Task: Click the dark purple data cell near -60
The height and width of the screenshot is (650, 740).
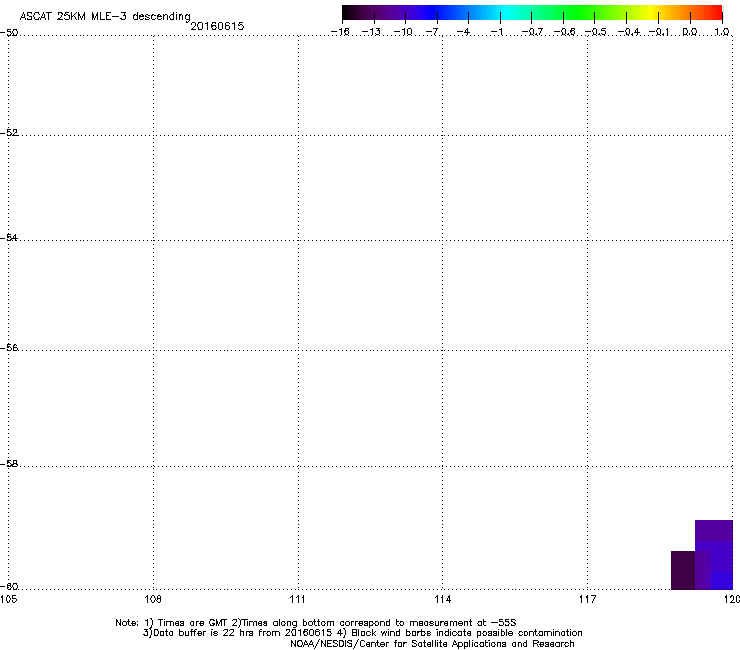Action: point(683,570)
